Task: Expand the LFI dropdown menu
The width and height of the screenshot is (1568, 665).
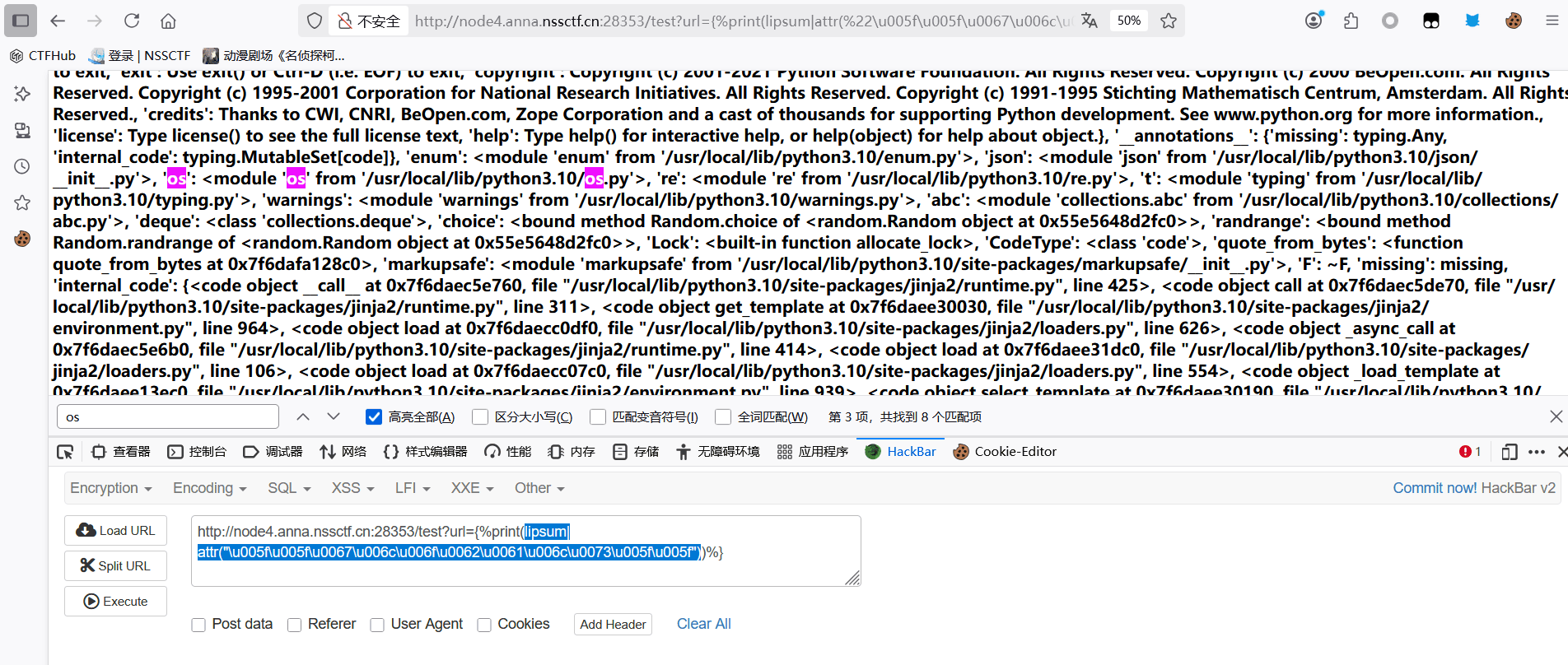Action: 412,488
